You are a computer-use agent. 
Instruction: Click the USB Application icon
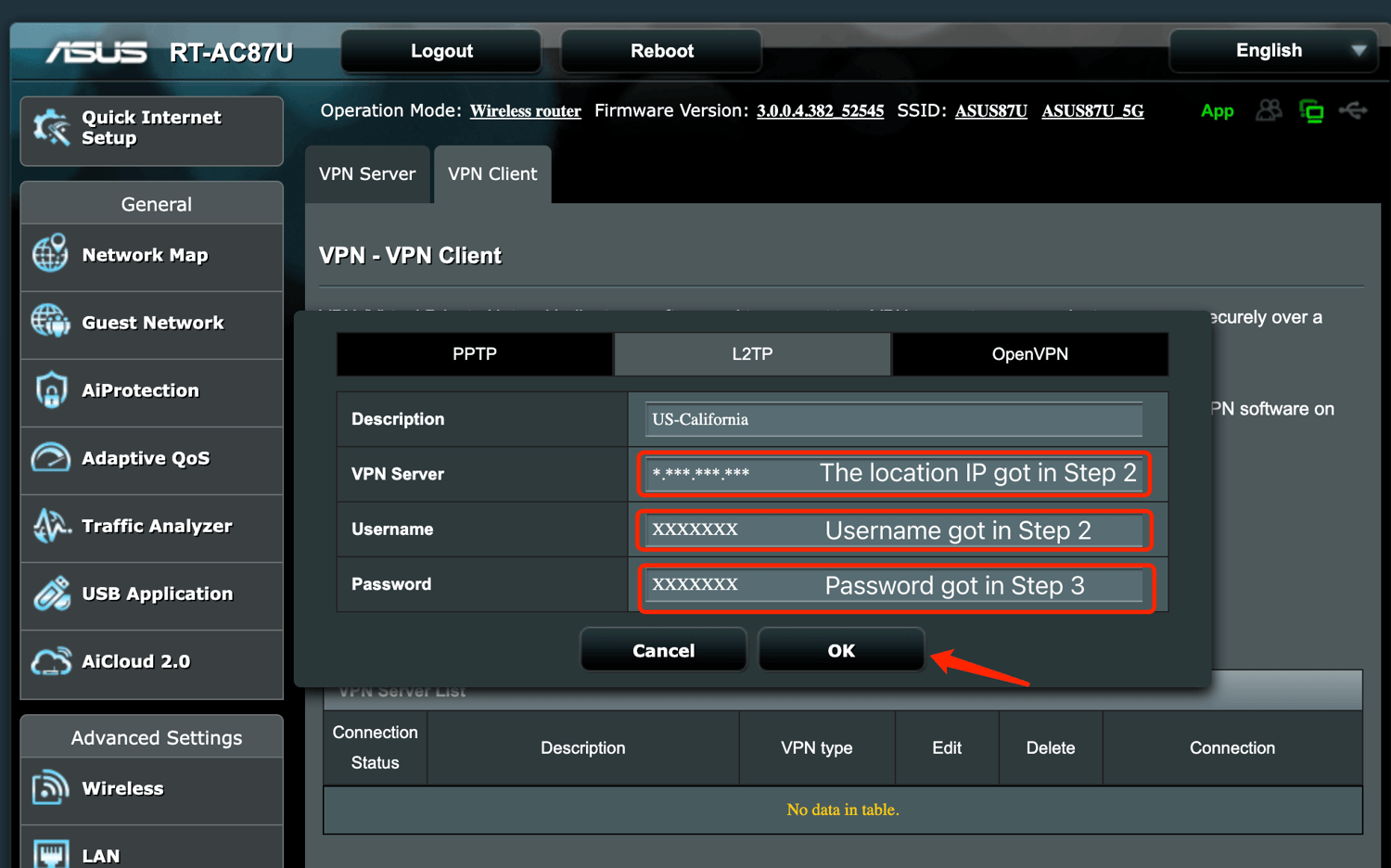[x=50, y=594]
